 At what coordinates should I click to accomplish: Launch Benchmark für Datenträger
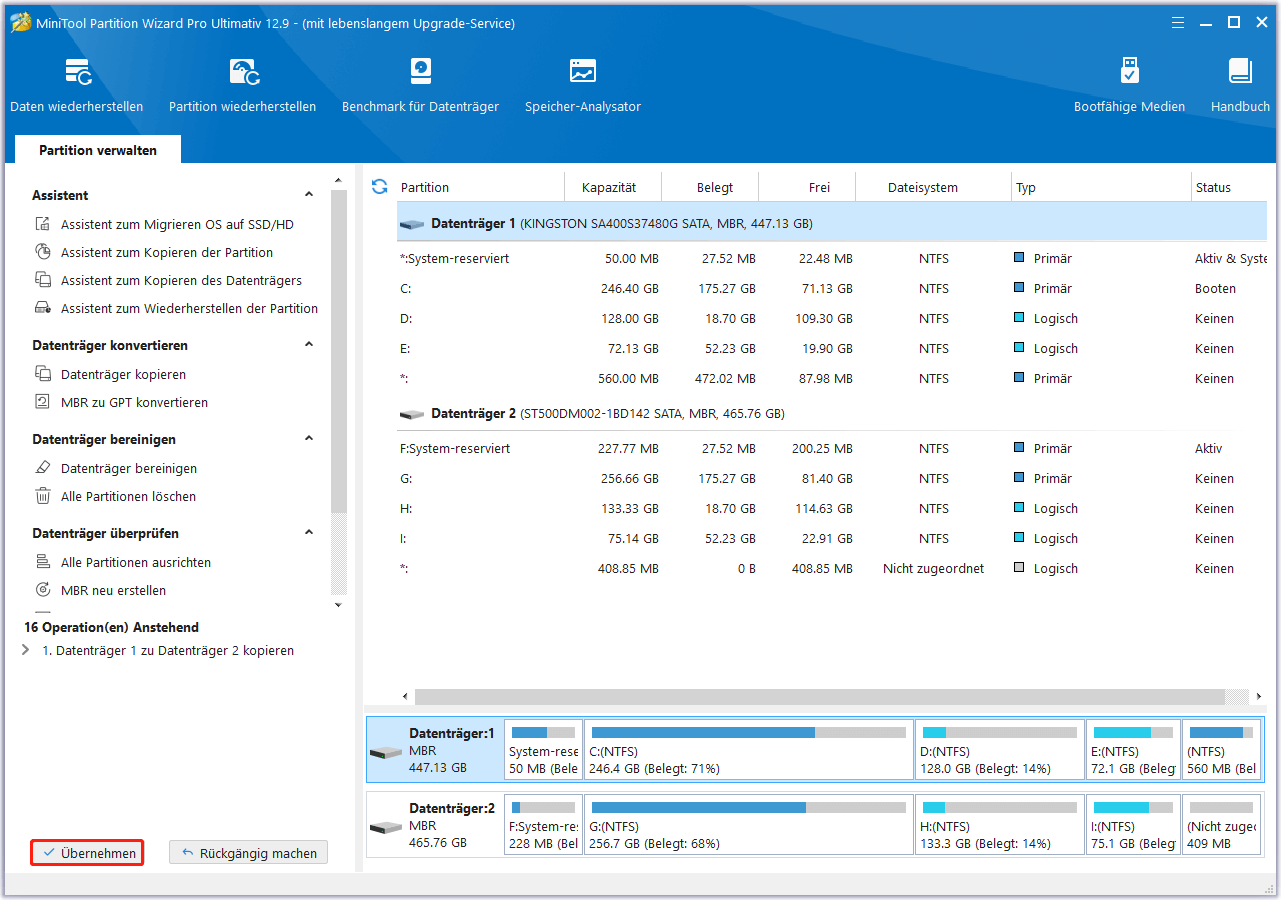pyautogui.click(x=420, y=85)
